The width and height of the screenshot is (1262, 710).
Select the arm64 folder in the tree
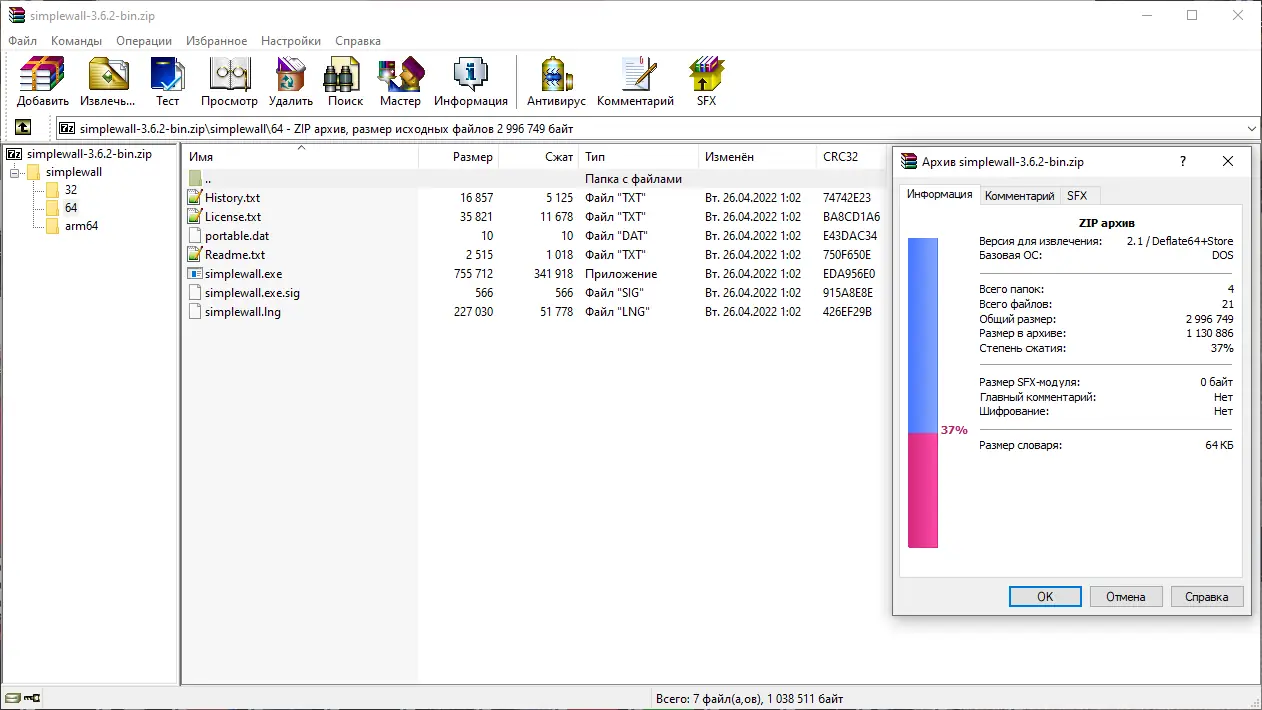click(x=81, y=226)
